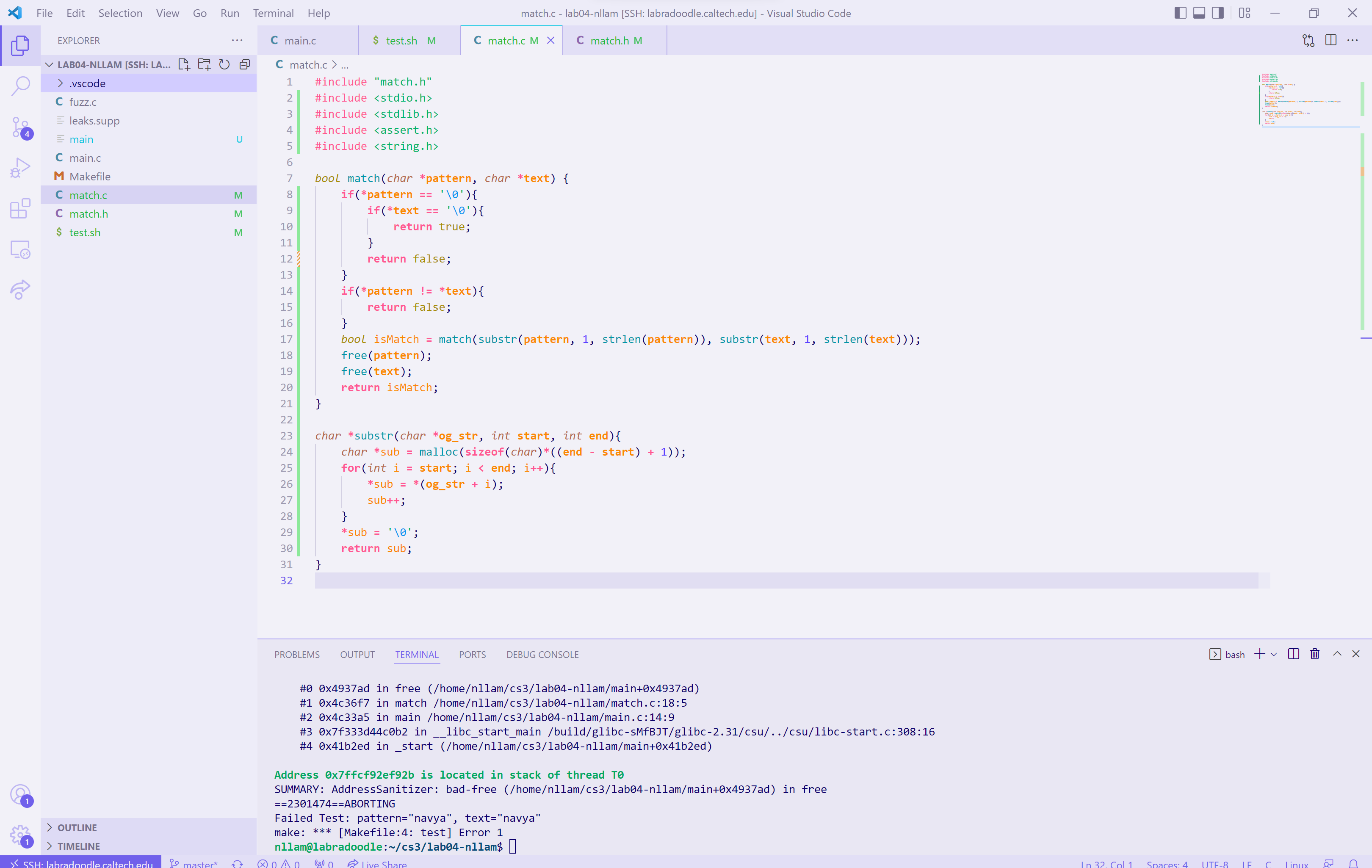1372x868 pixels.
Task: Switch to the PROBLEMS panel tab
Action: coord(297,655)
